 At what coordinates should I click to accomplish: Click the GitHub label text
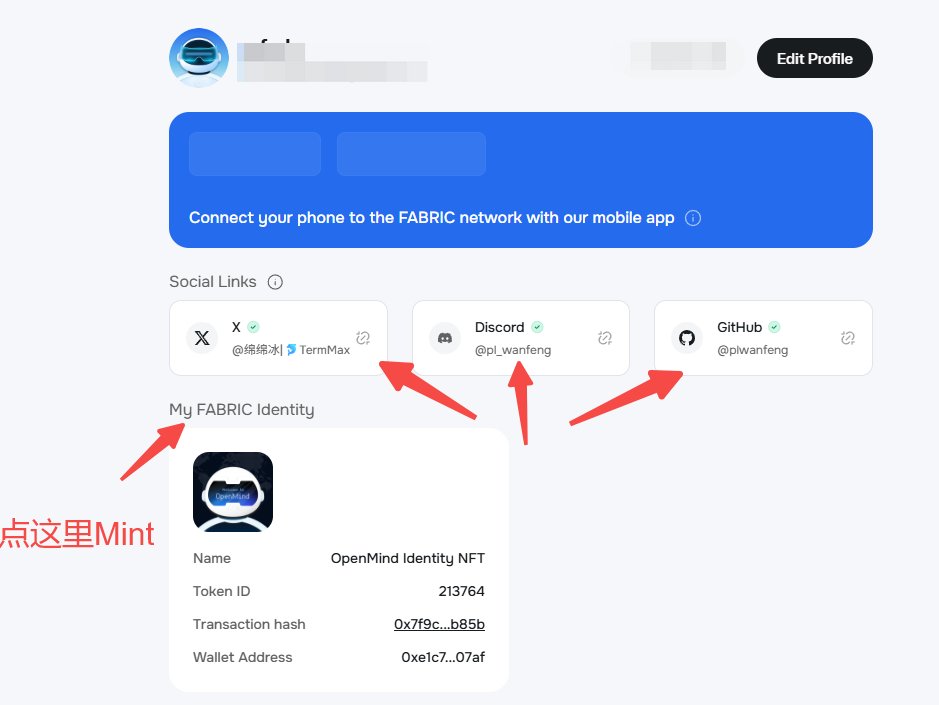pyautogui.click(x=740, y=327)
